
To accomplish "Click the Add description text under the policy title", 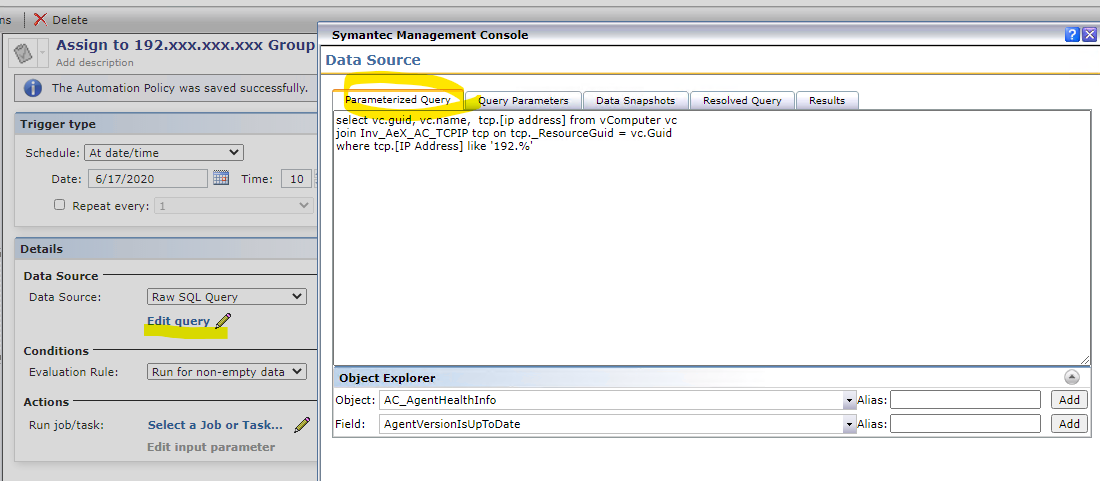I will 95,62.
